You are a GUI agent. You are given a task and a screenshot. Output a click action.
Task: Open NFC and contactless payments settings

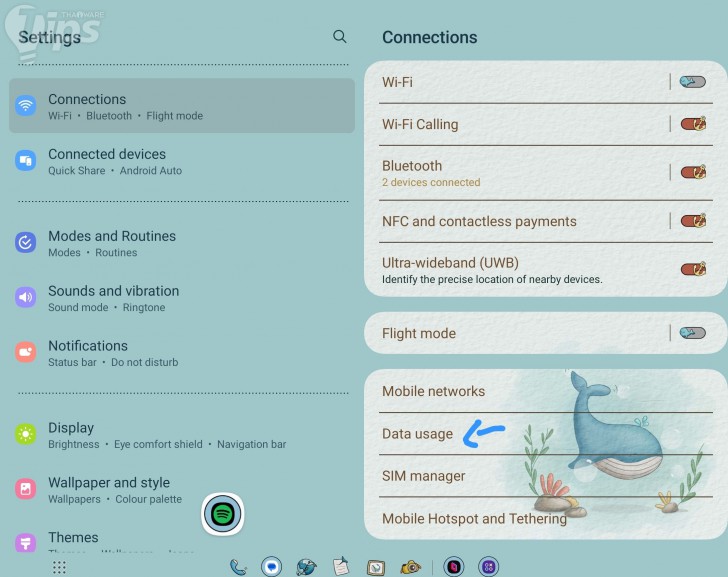(479, 221)
